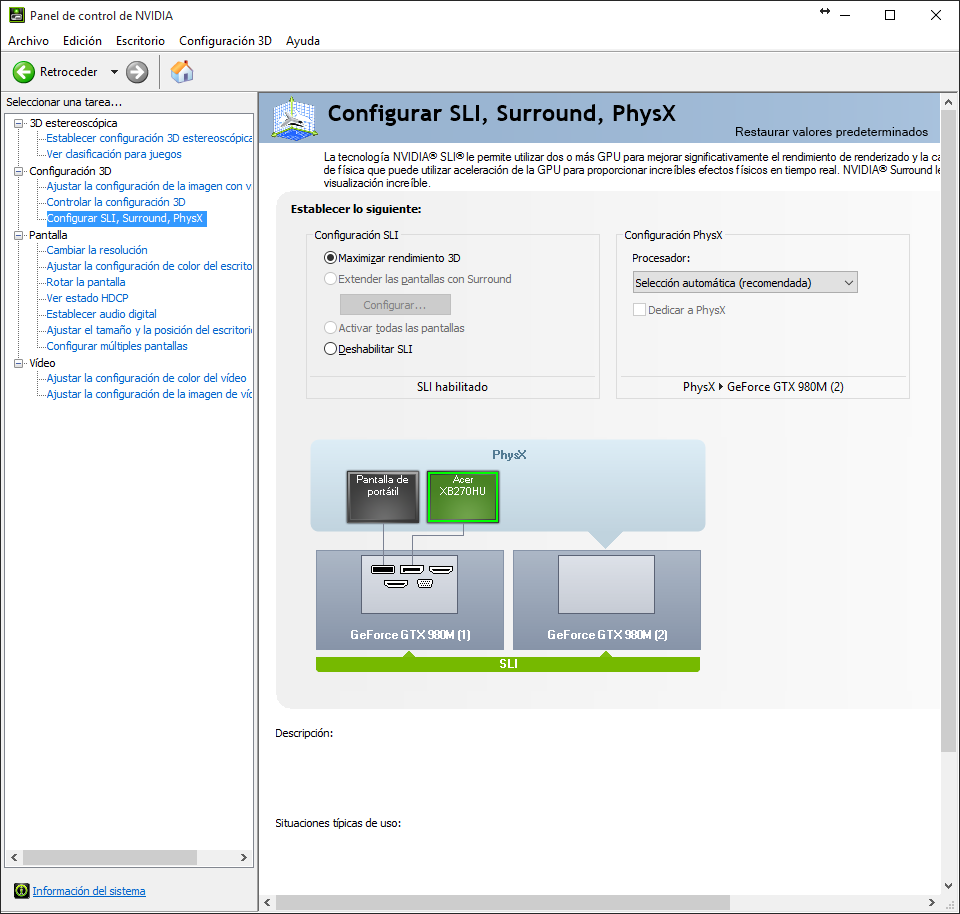Collapse the Vídeo tree node
960x914 pixels.
point(18,363)
